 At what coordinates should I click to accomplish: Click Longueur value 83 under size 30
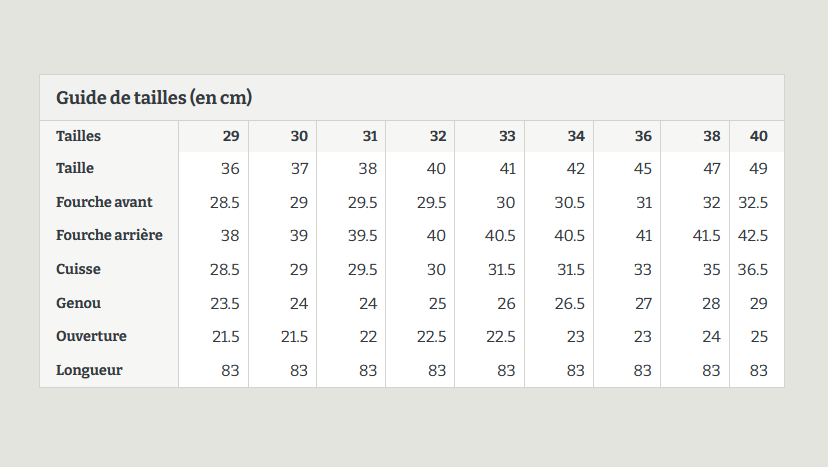(x=299, y=370)
